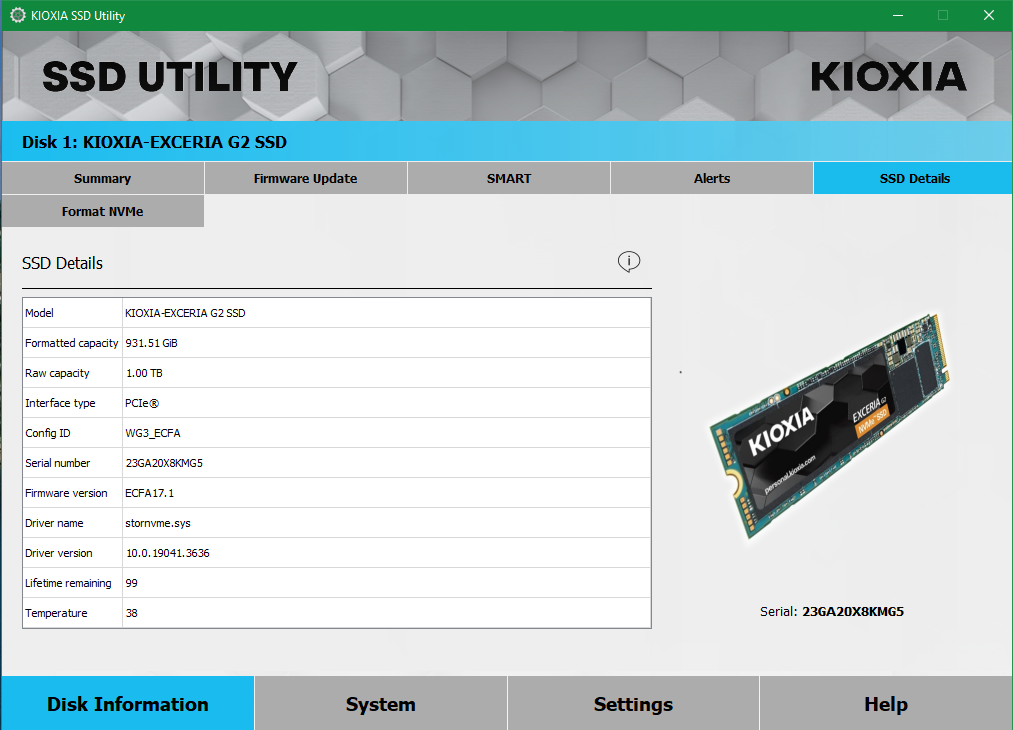The width and height of the screenshot is (1013, 730).
Task: Go to the System section
Action: coord(381,704)
